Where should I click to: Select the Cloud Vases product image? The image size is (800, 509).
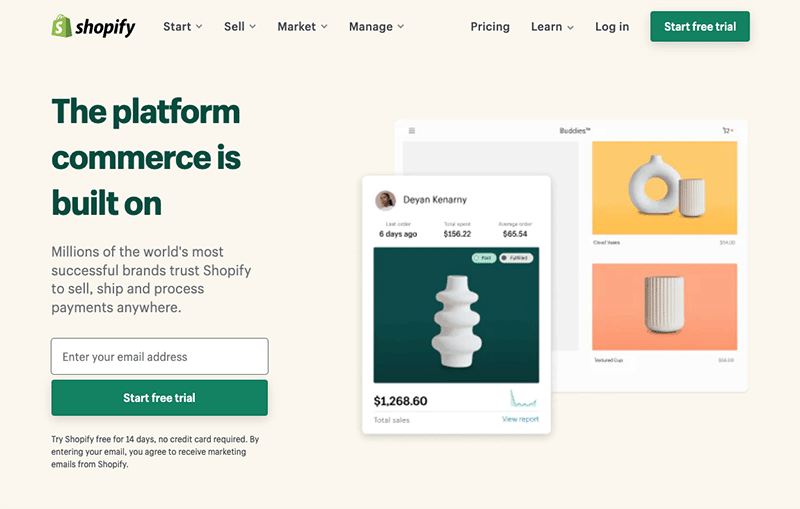(x=664, y=187)
